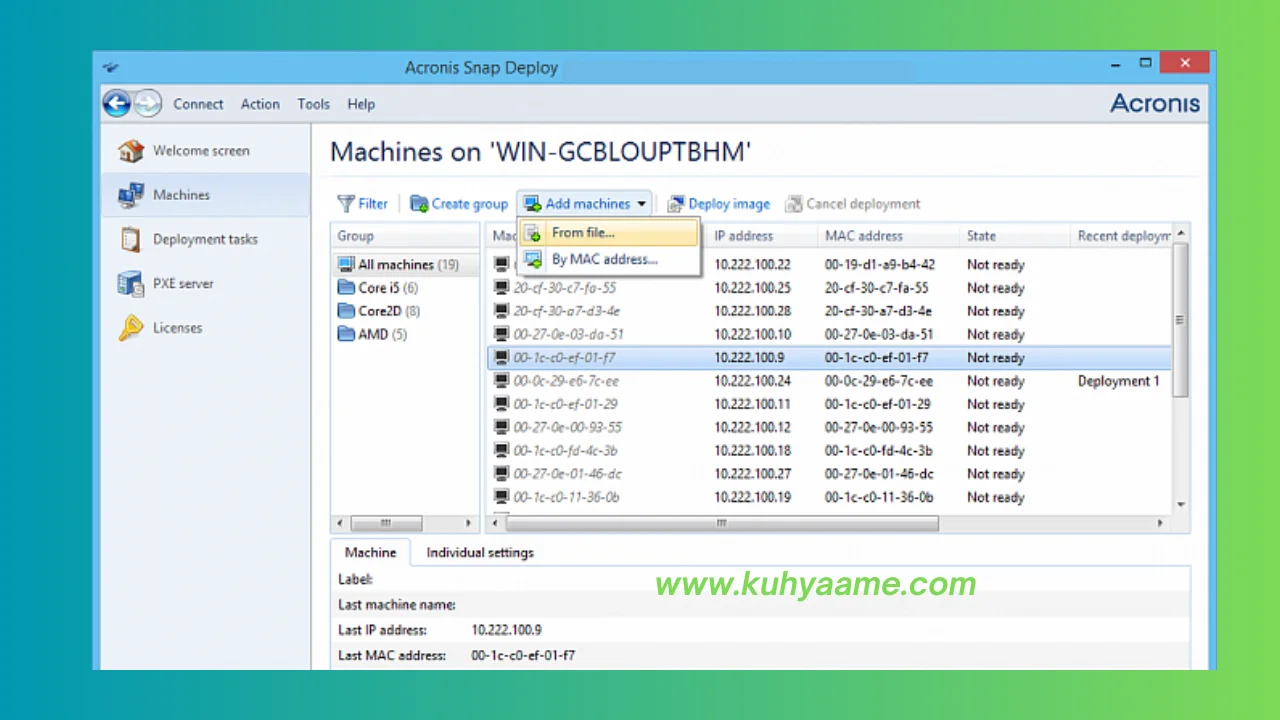Choose By MAC address... option
This screenshot has height=720, width=1280.
click(608, 259)
